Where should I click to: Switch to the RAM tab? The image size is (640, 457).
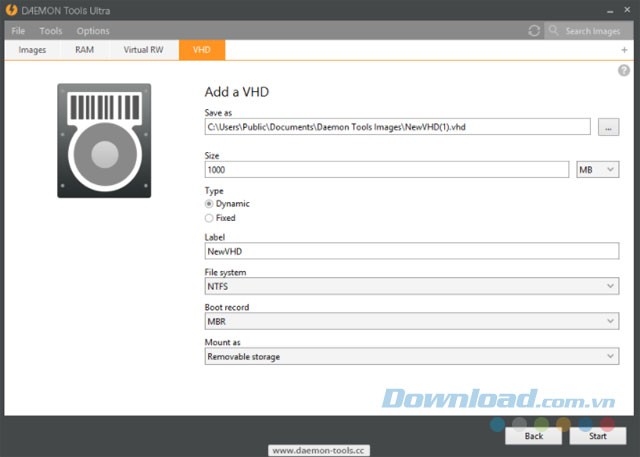click(x=84, y=49)
